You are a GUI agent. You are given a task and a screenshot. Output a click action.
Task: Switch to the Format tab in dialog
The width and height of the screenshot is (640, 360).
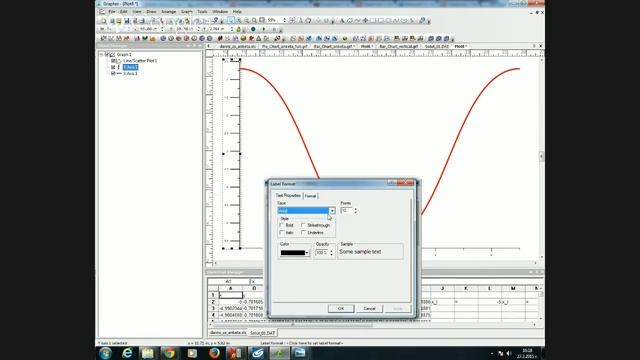pyautogui.click(x=310, y=196)
